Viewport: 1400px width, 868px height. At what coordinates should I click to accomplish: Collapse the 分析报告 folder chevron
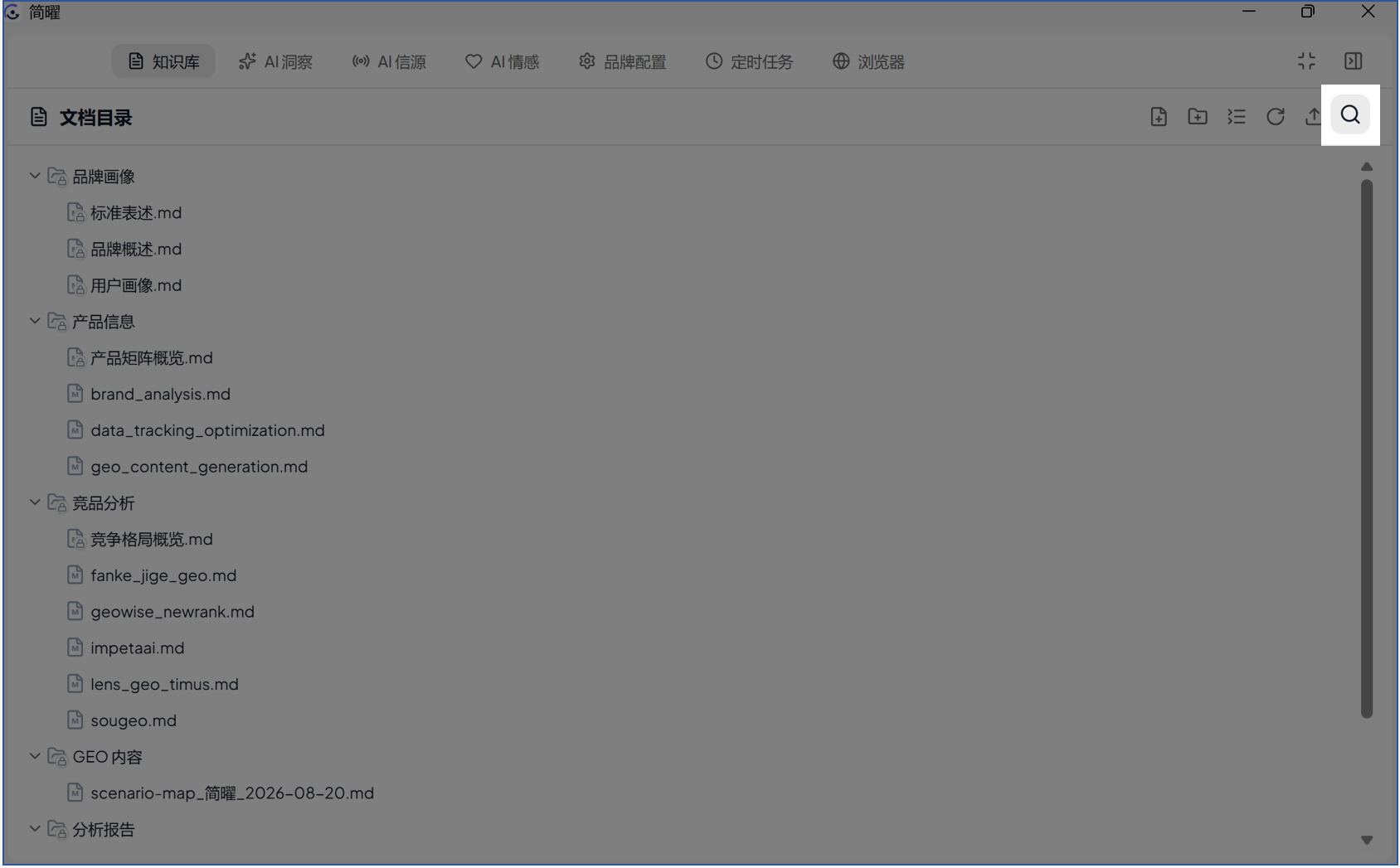tap(35, 828)
